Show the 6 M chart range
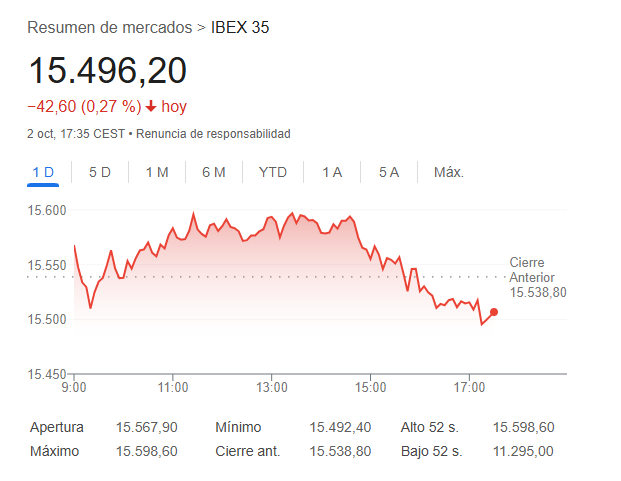The image size is (621, 481). (x=214, y=172)
